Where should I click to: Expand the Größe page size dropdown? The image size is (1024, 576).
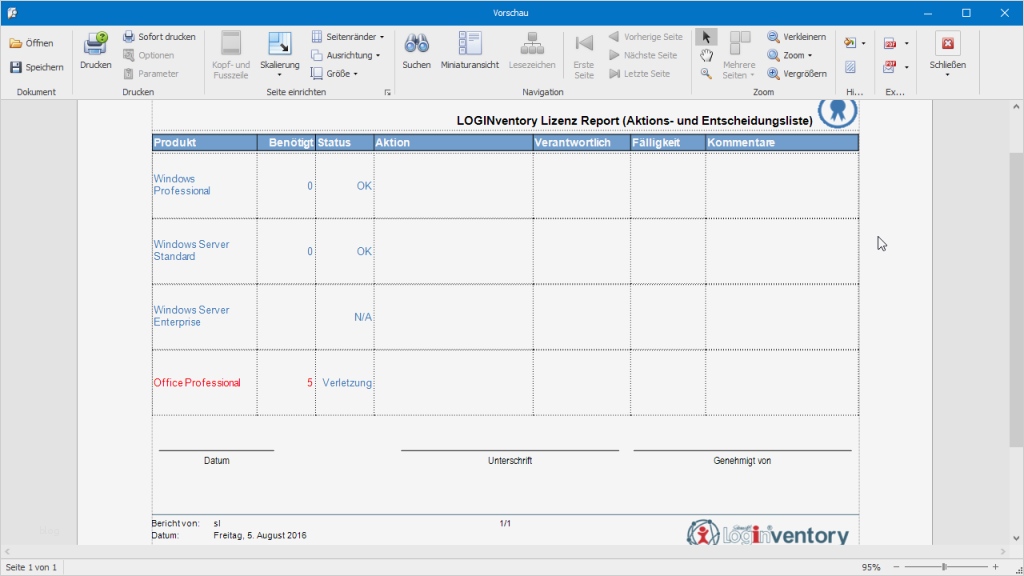tap(334, 74)
